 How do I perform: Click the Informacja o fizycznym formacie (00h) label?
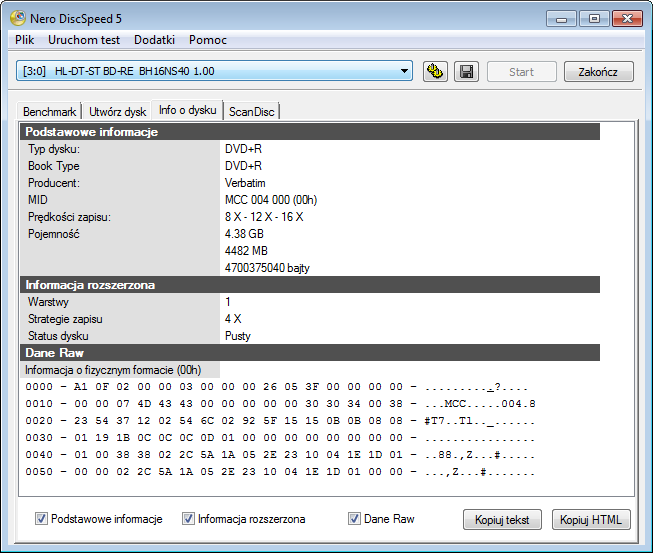tap(113, 370)
